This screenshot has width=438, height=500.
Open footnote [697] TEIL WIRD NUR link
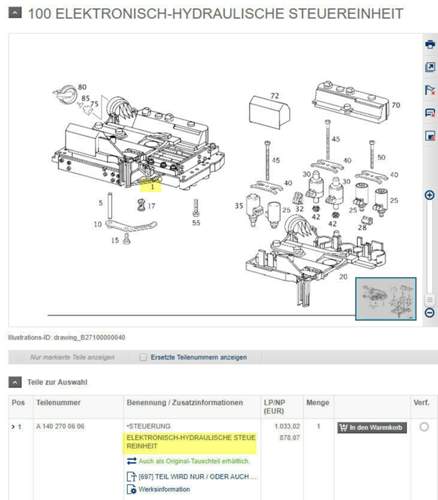click(197, 477)
